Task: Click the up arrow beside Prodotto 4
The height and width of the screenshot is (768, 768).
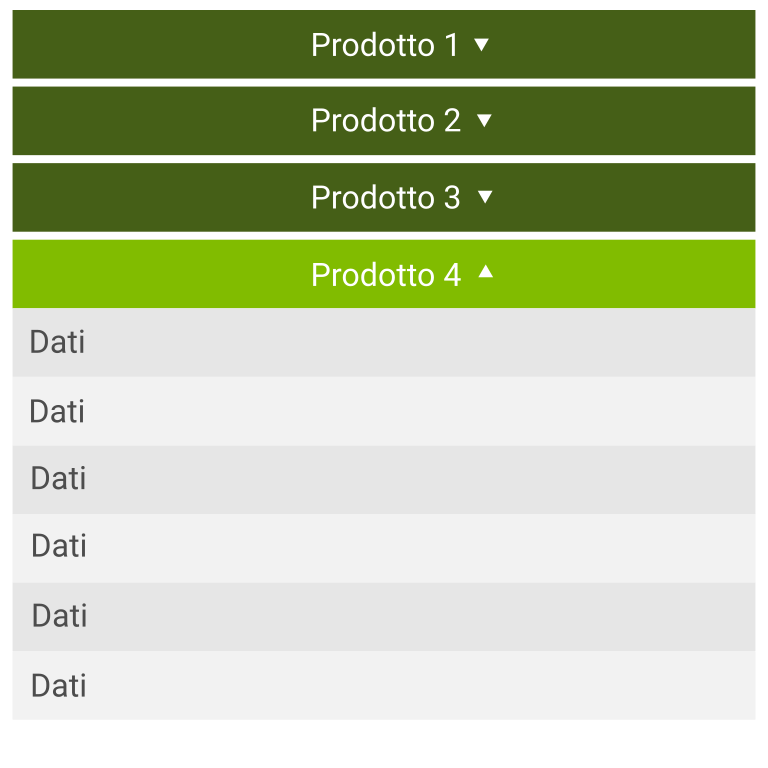Action: tap(485, 271)
